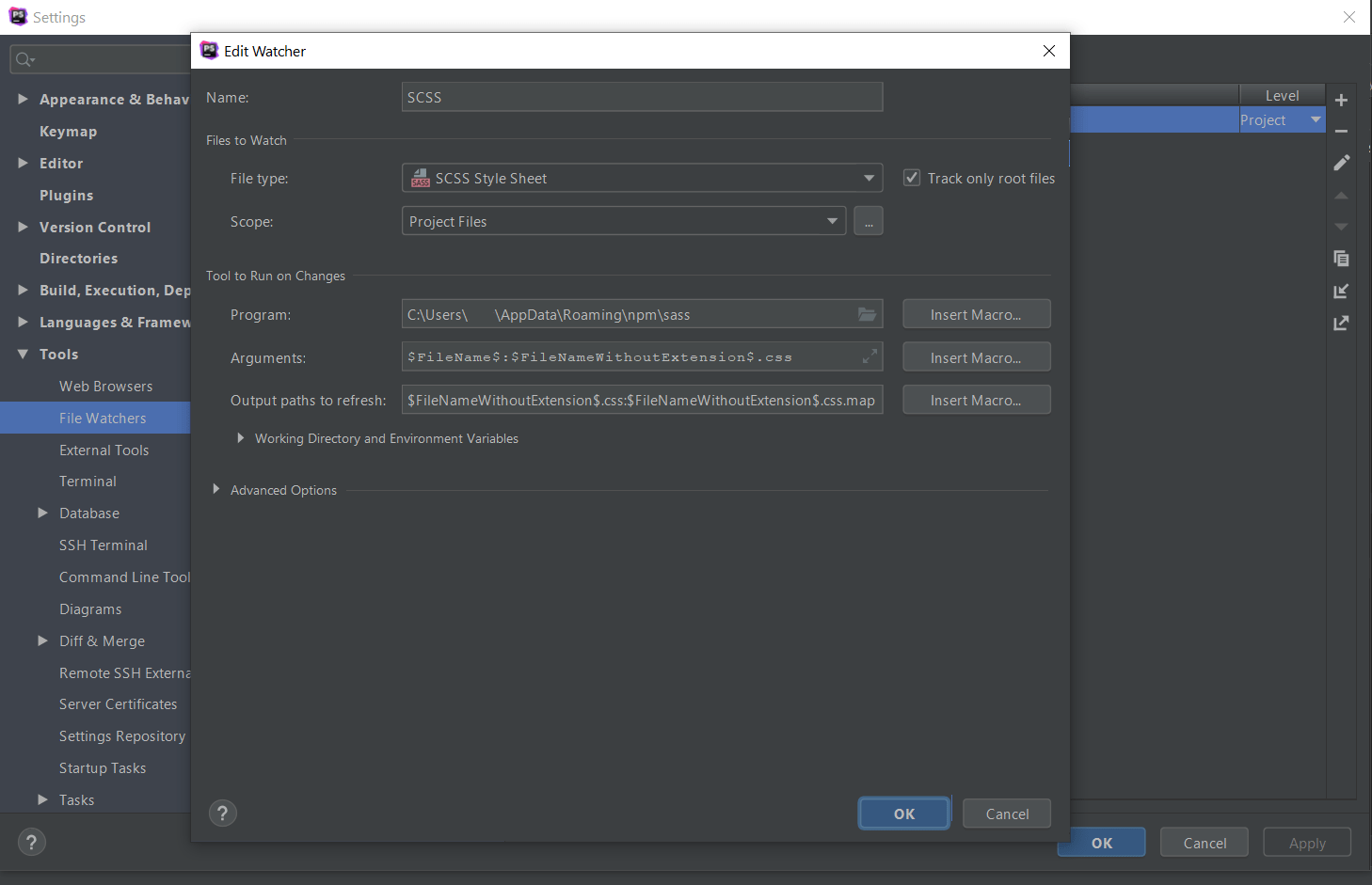Expand Tasks tree node
The image size is (1372, 885).
coord(42,799)
